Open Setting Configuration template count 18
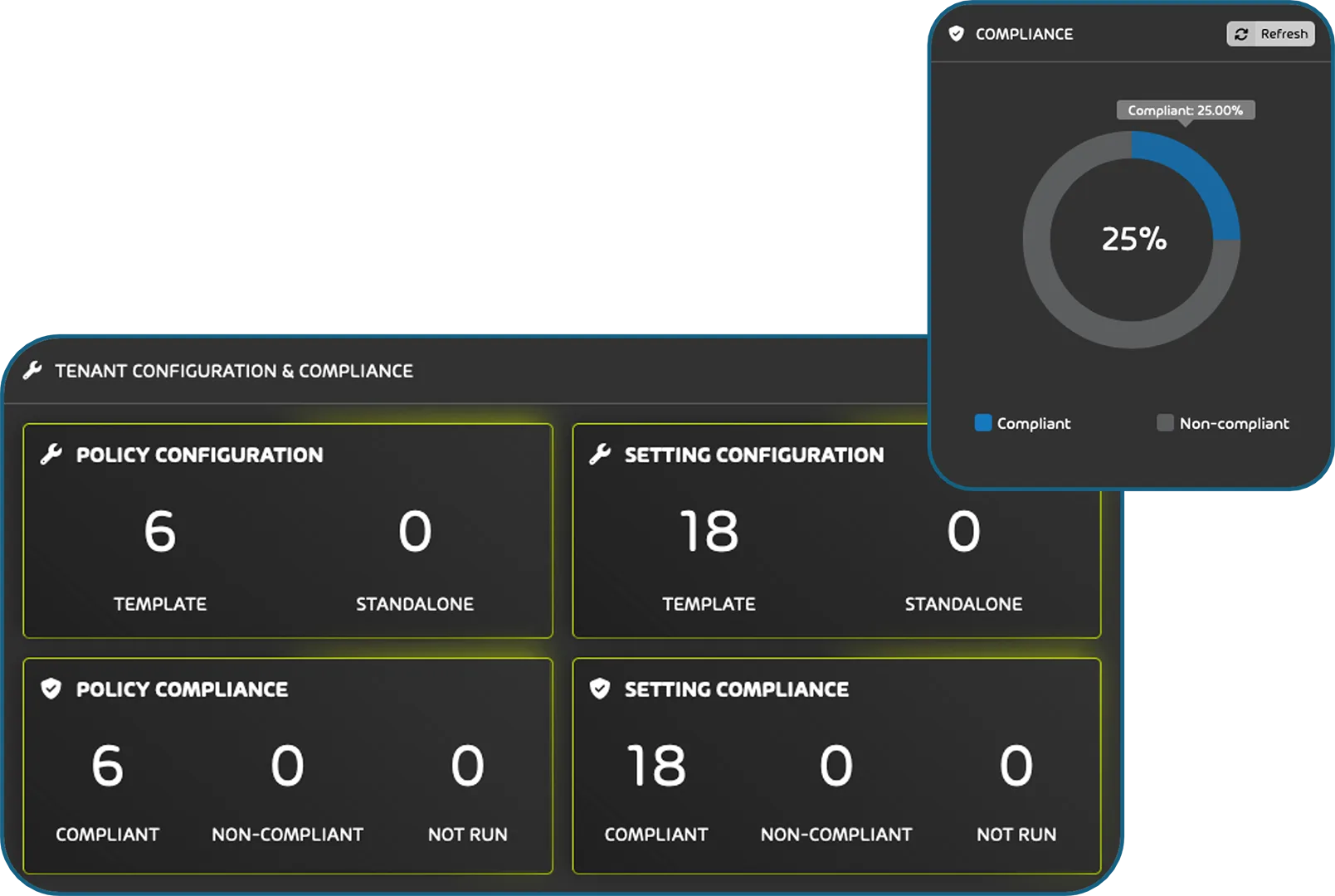The height and width of the screenshot is (896, 1335). (709, 532)
